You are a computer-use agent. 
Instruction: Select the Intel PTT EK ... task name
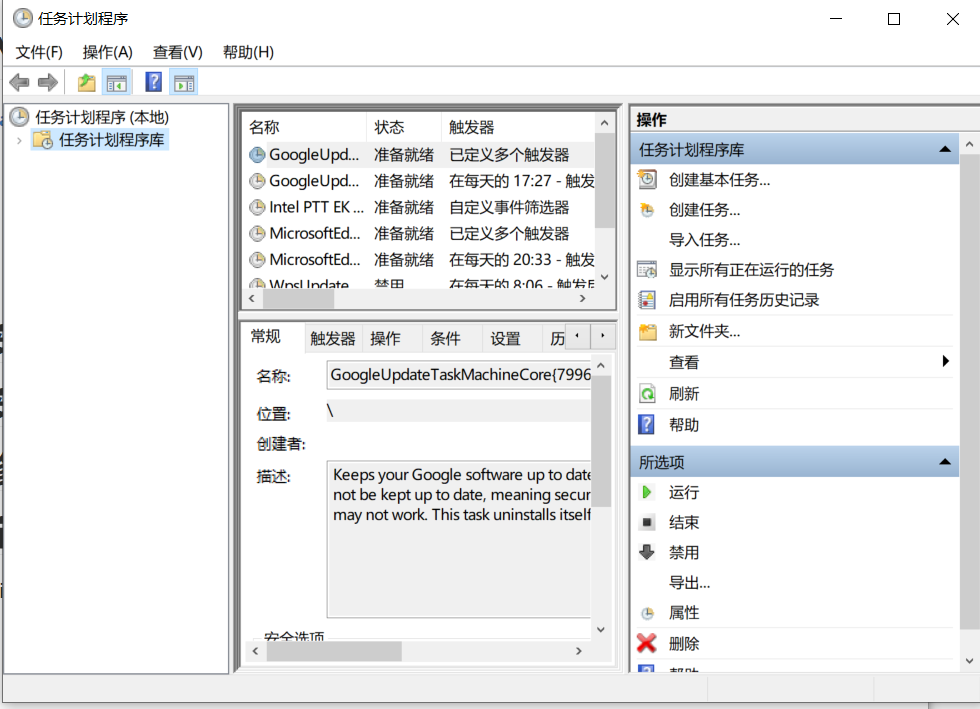click(316, 207)
